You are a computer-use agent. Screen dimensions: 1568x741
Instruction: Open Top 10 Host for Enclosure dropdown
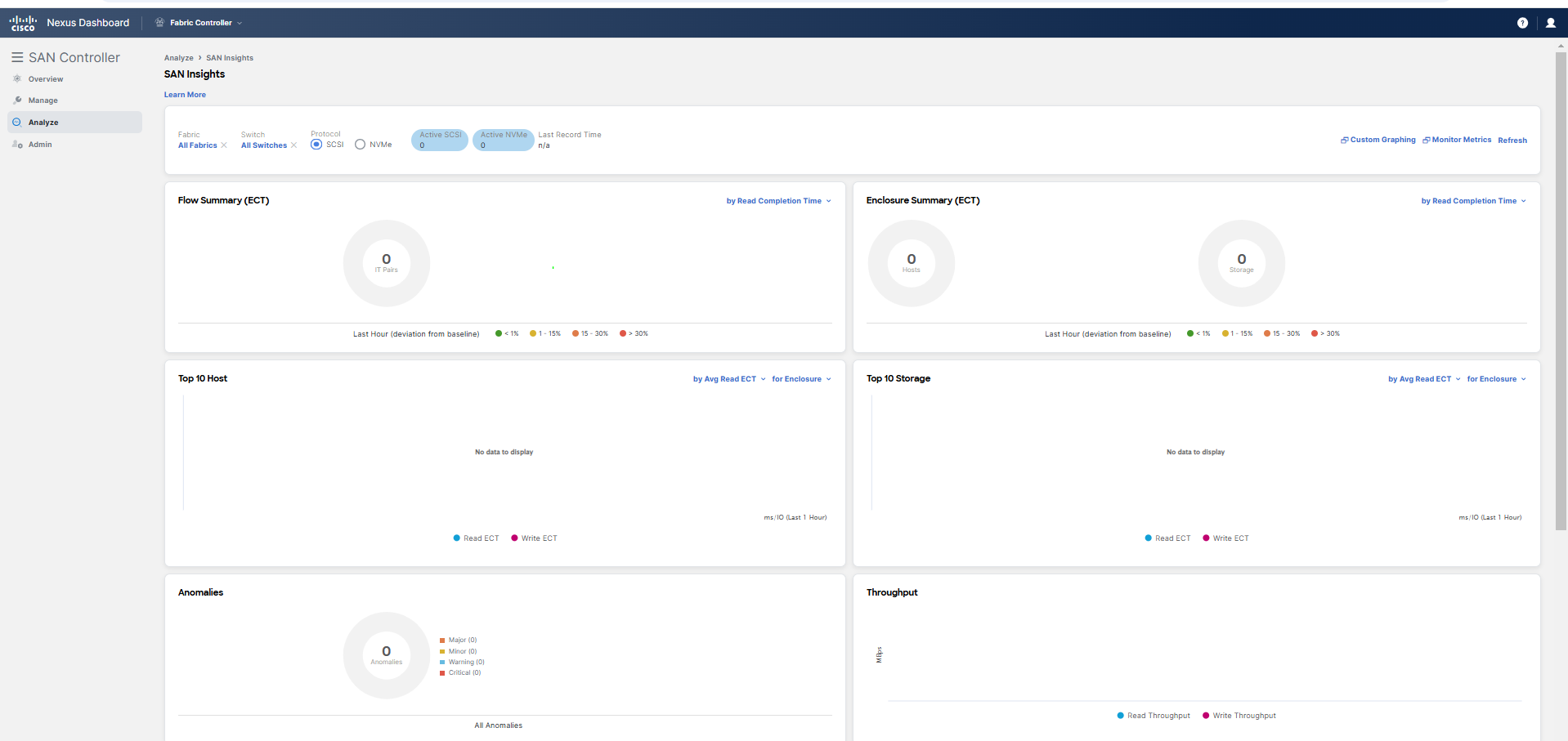point(801,379)
